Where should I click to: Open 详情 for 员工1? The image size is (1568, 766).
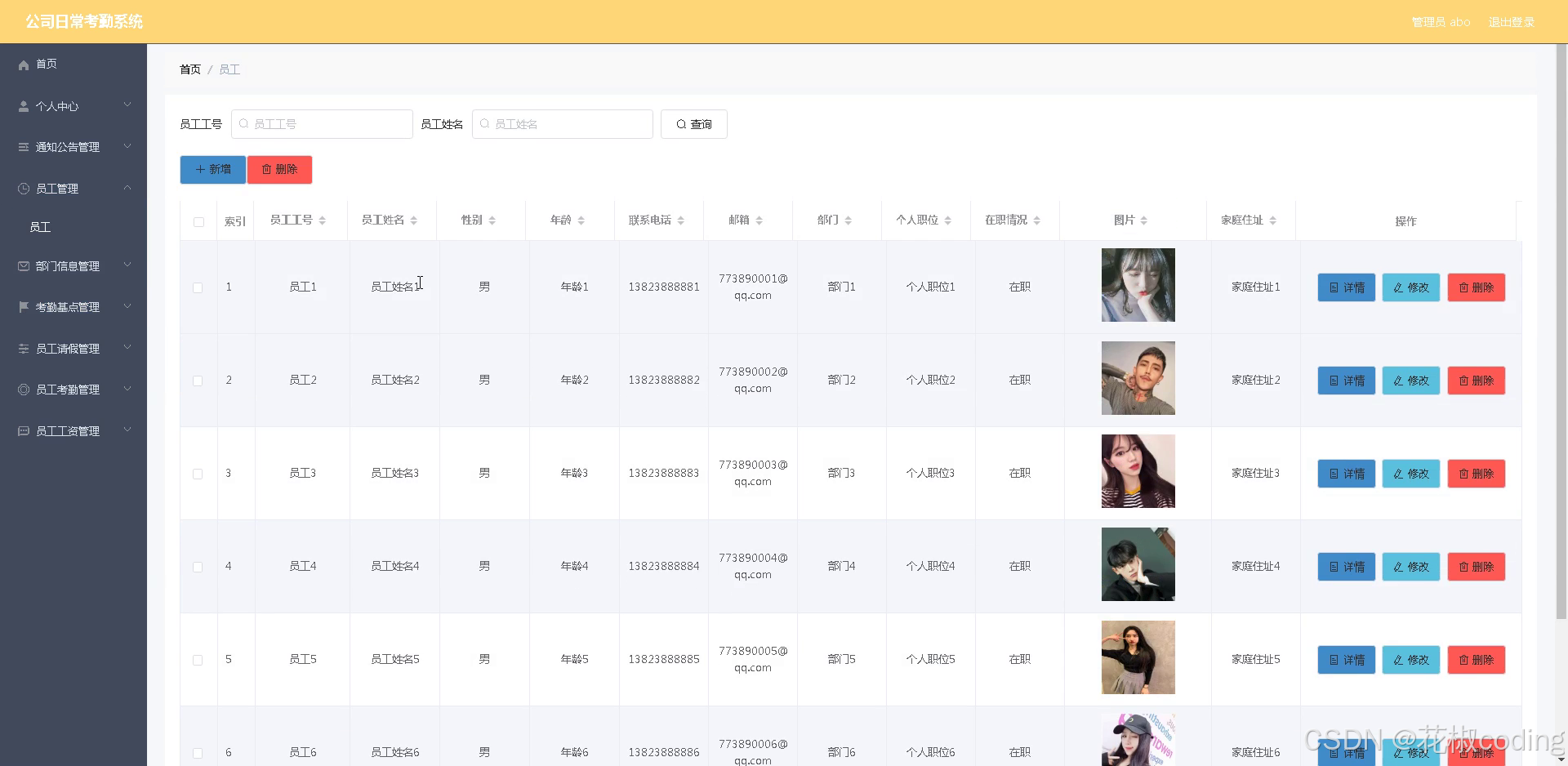(1347, 287)
